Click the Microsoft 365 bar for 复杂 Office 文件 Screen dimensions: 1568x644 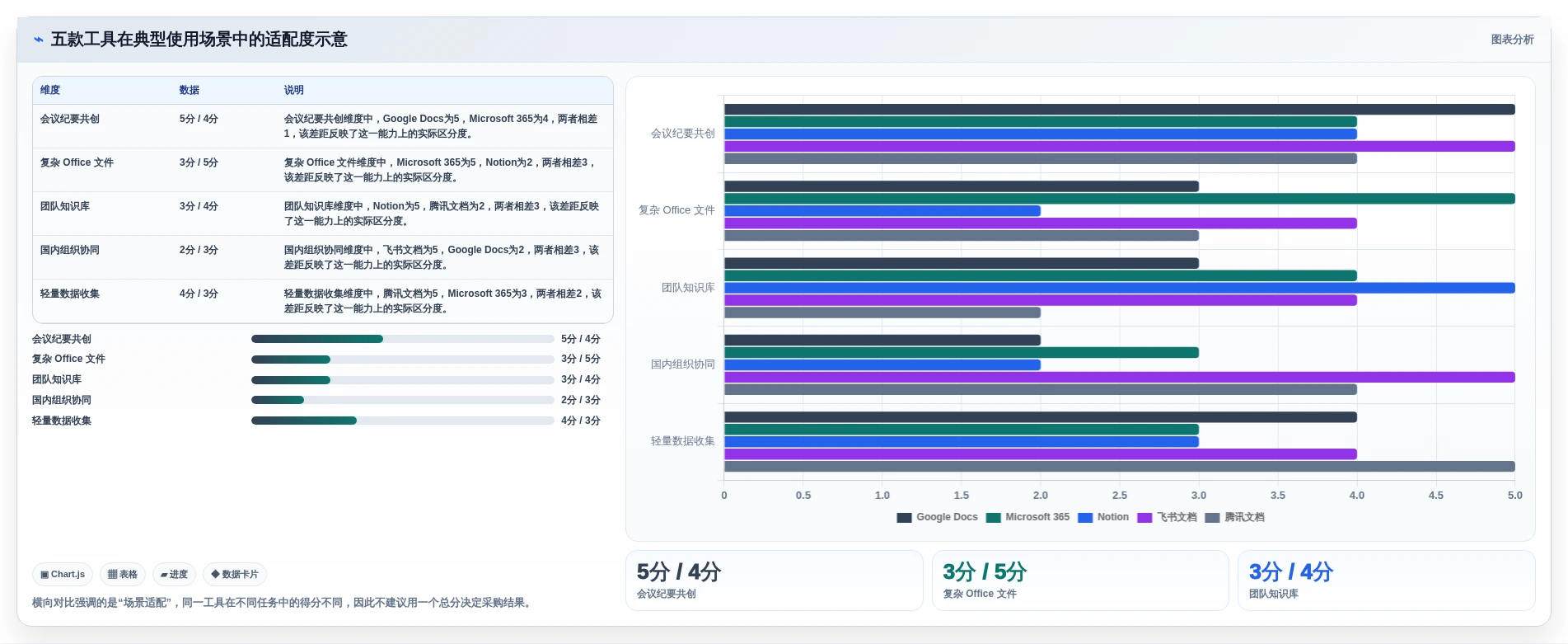[1119, 199]
